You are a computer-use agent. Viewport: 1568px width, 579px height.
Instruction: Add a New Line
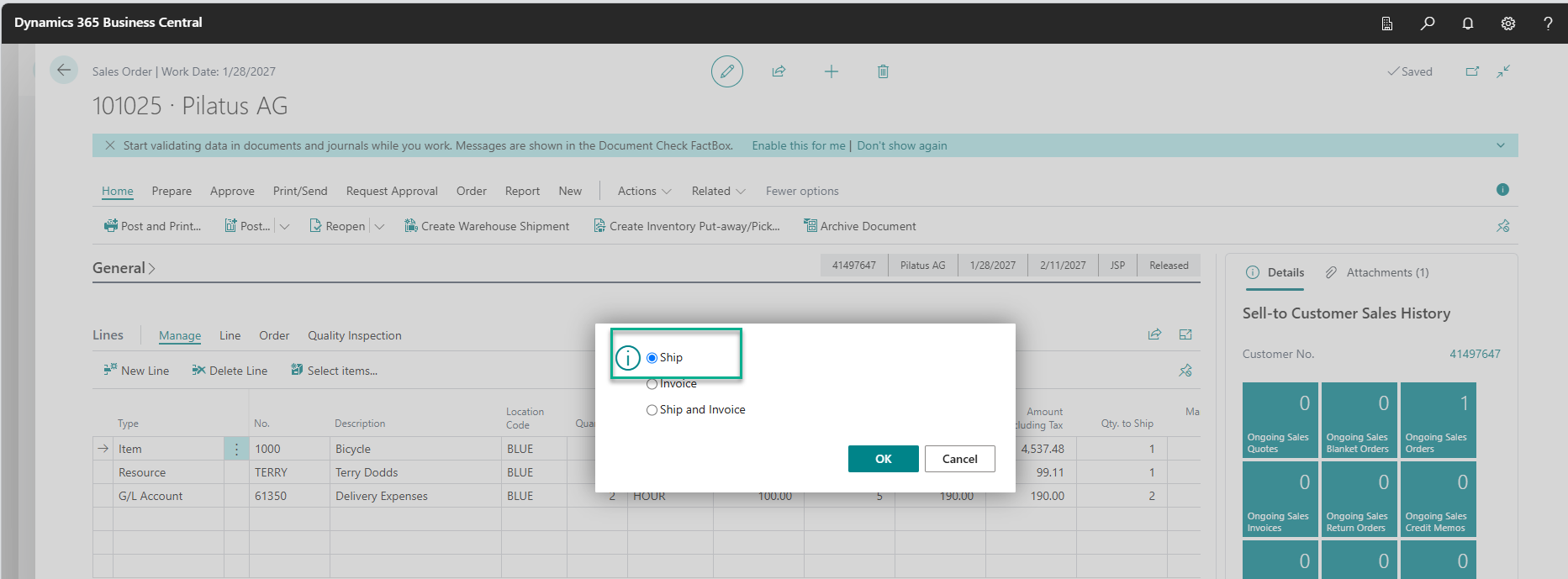click(136, 371)
